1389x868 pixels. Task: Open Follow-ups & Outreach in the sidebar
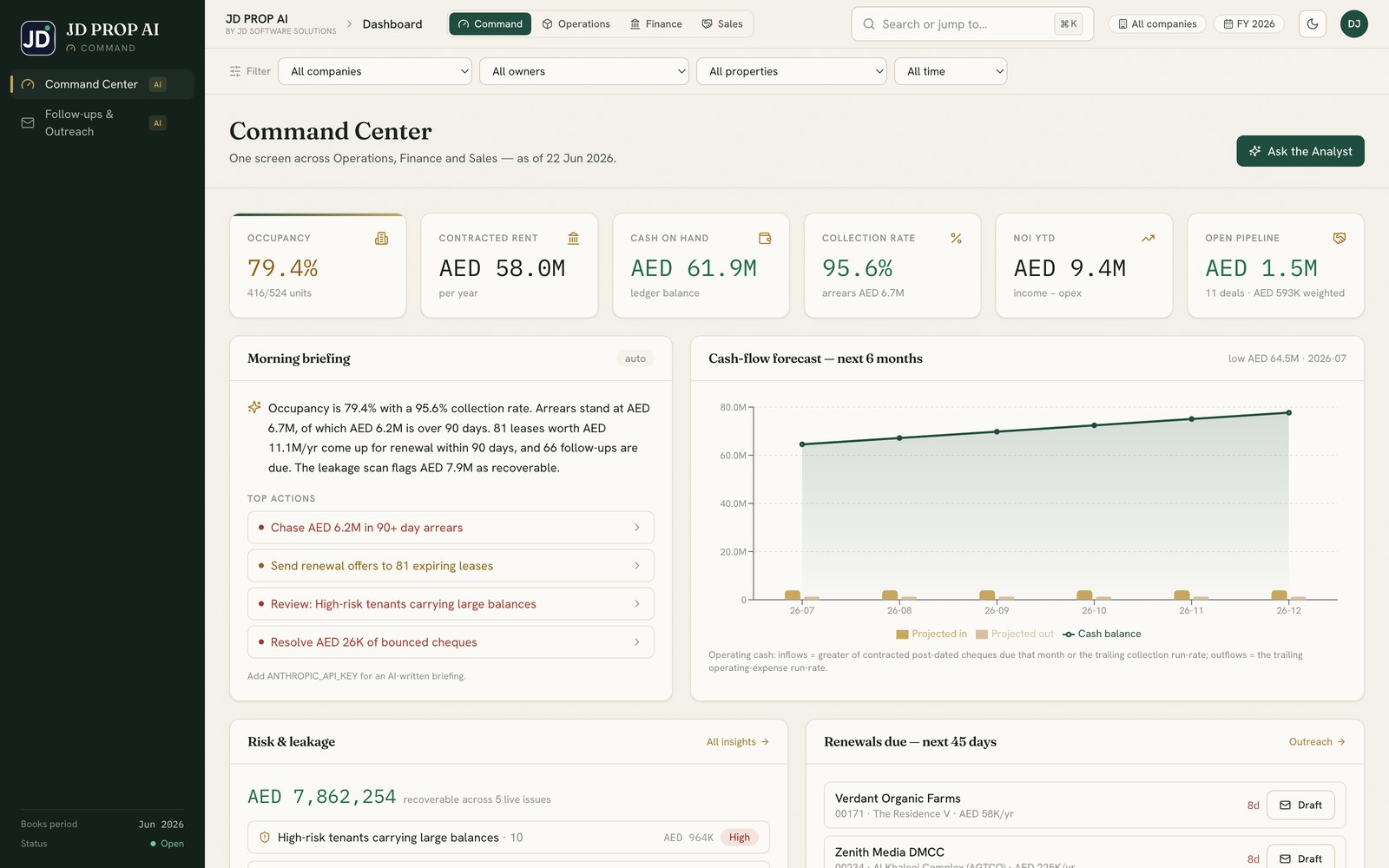point(102,122)
